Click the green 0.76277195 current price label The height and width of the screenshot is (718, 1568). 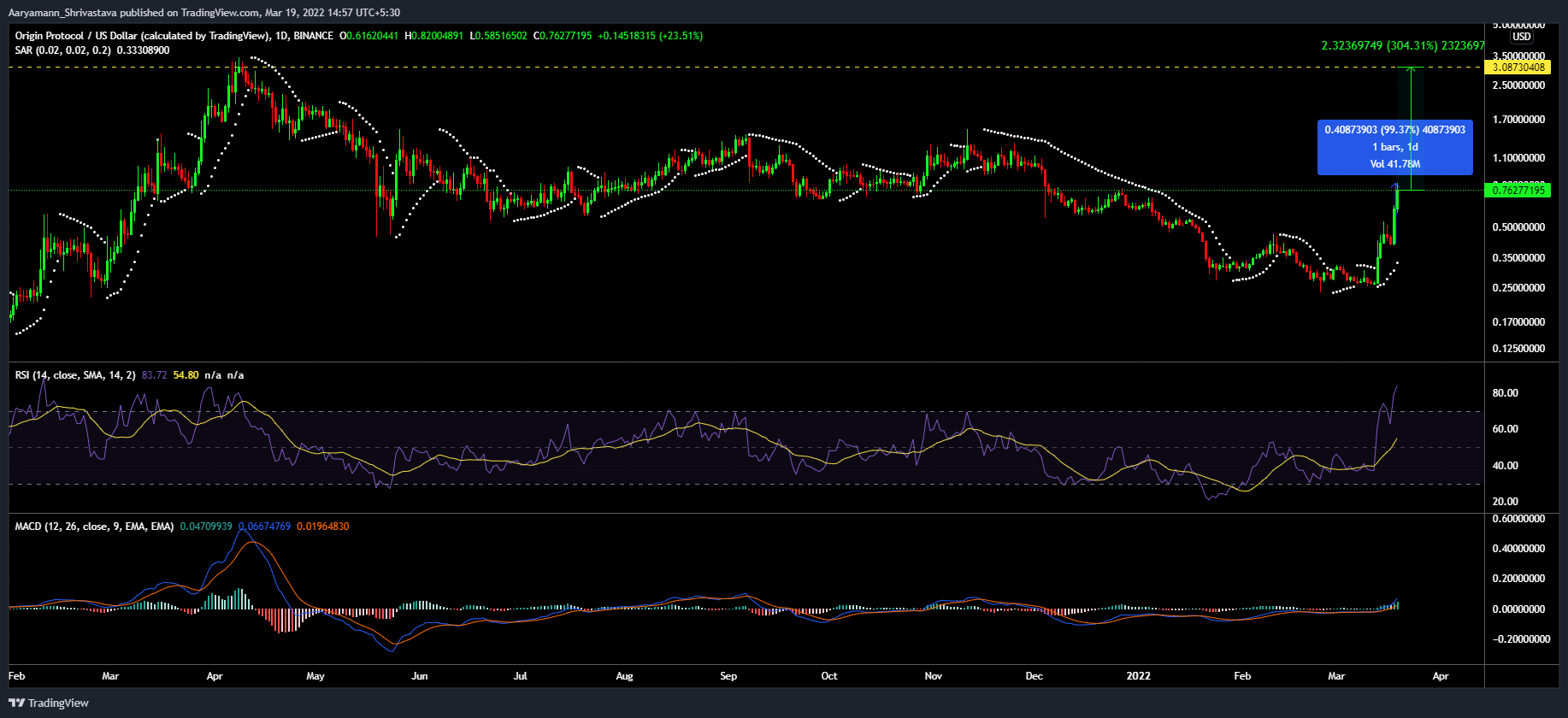pyautogui.click(x=1518, y=190)
